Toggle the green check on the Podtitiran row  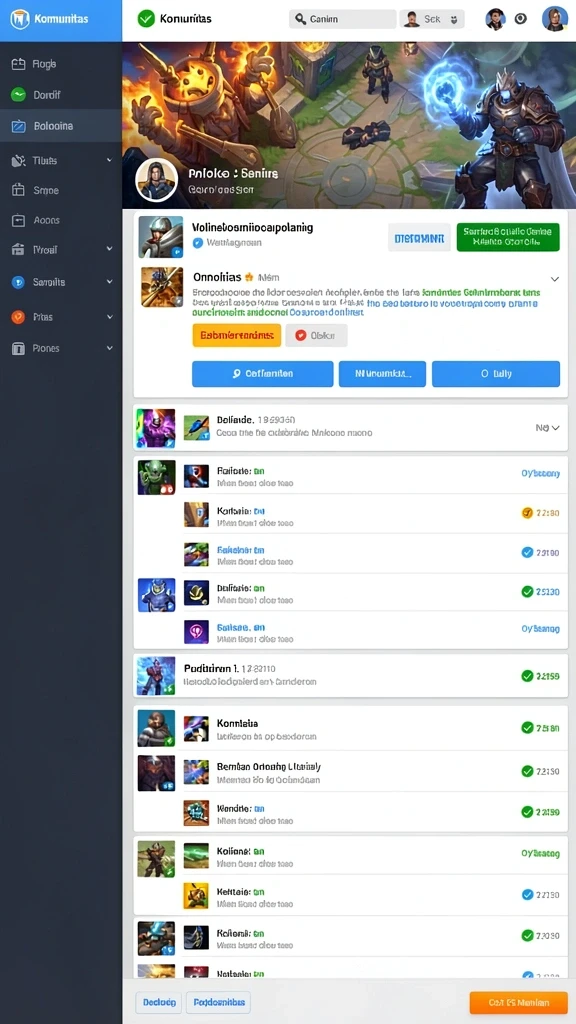click(528, 676)
